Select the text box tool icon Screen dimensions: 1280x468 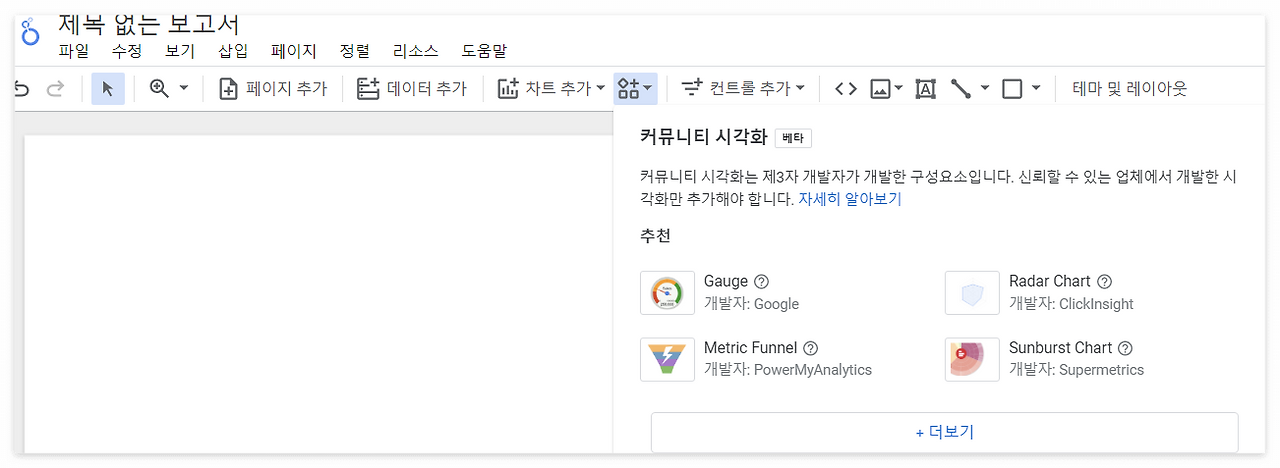[925, 89]
